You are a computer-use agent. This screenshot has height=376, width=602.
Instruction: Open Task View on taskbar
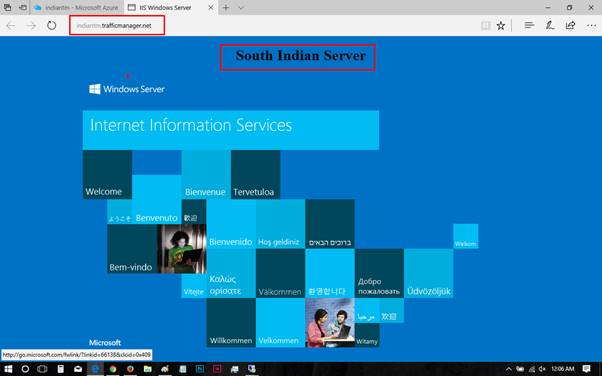[42, 369]
